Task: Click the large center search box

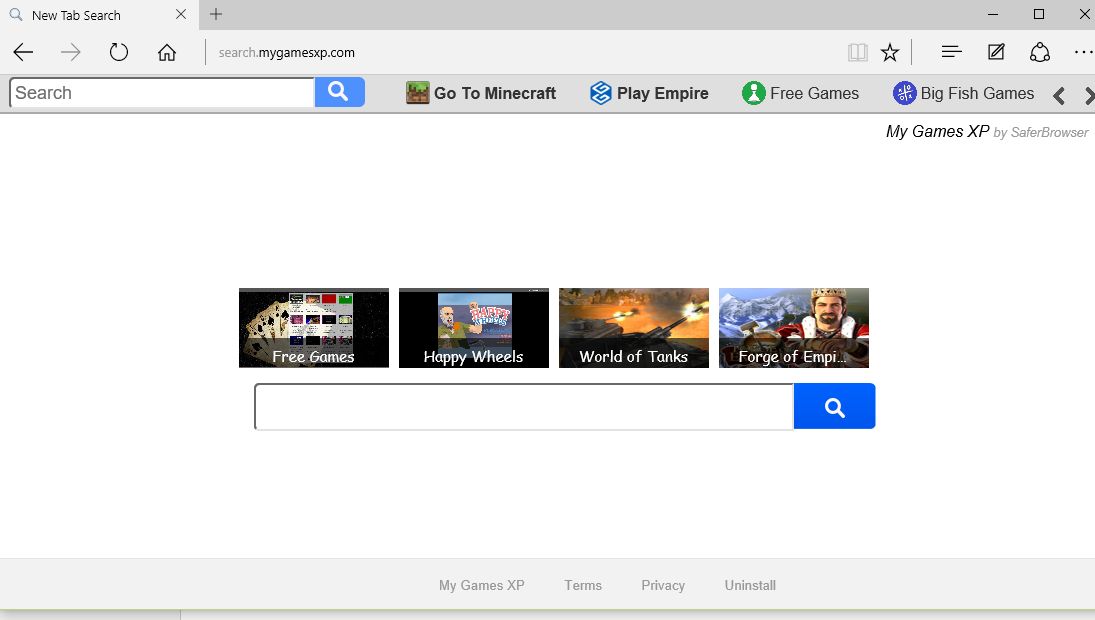Action: click(524, 406)
